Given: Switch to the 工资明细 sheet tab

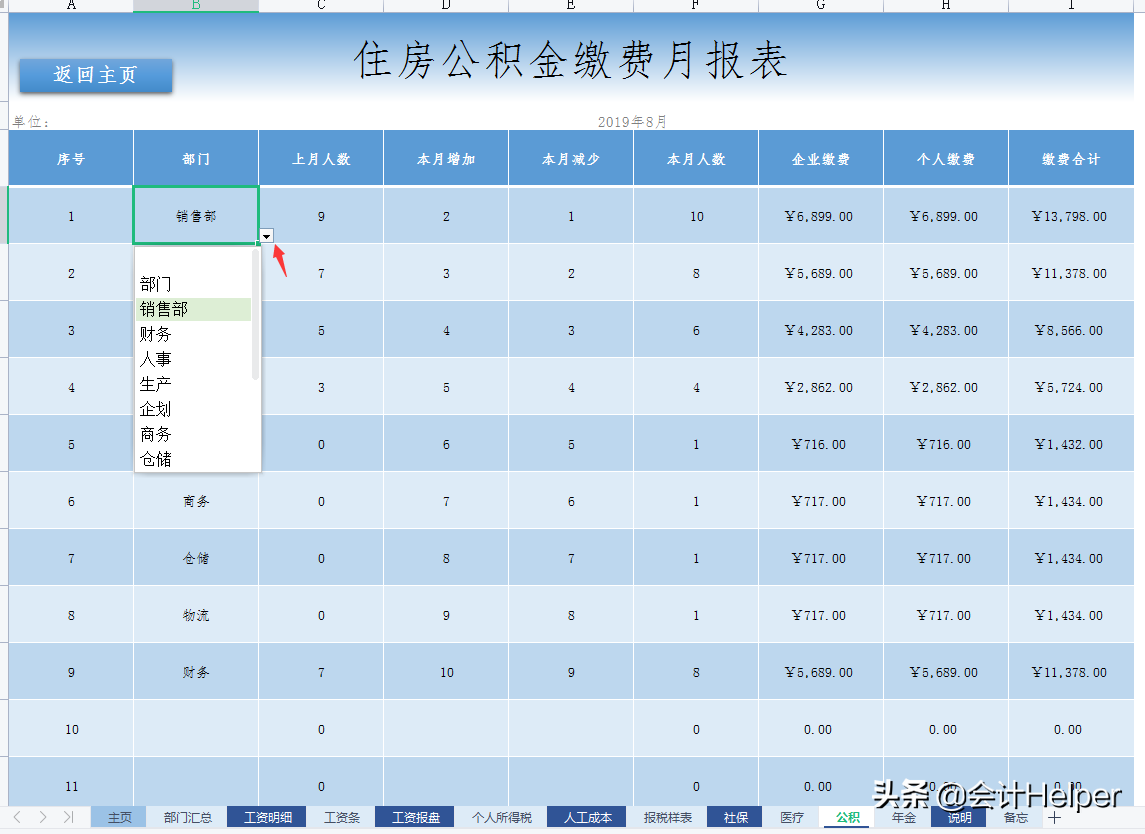Looking at the screenshot, I should click(266, 817).
